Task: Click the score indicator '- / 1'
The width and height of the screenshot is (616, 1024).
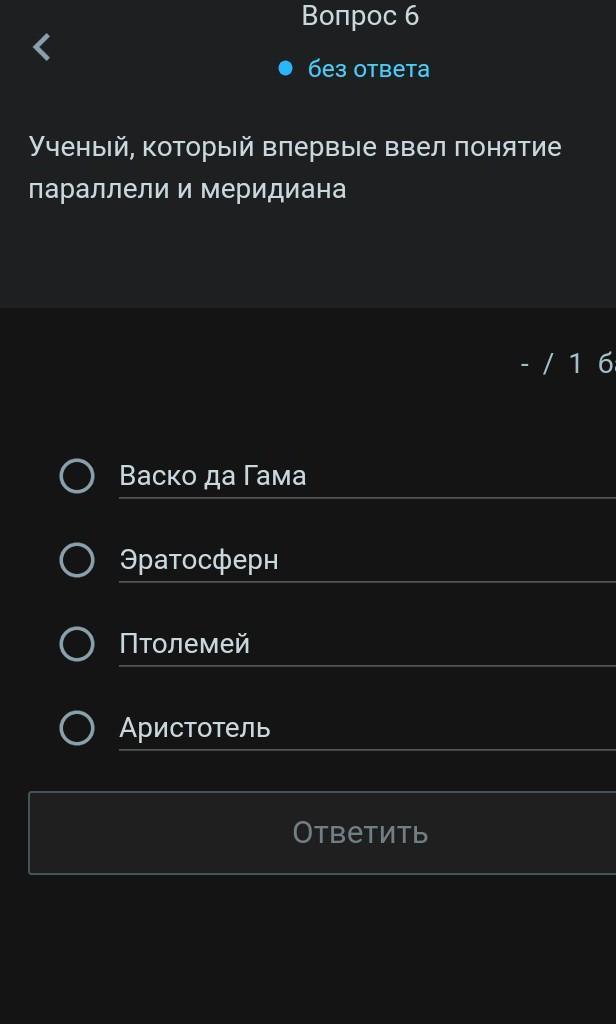Action: [x=551, y=364]
